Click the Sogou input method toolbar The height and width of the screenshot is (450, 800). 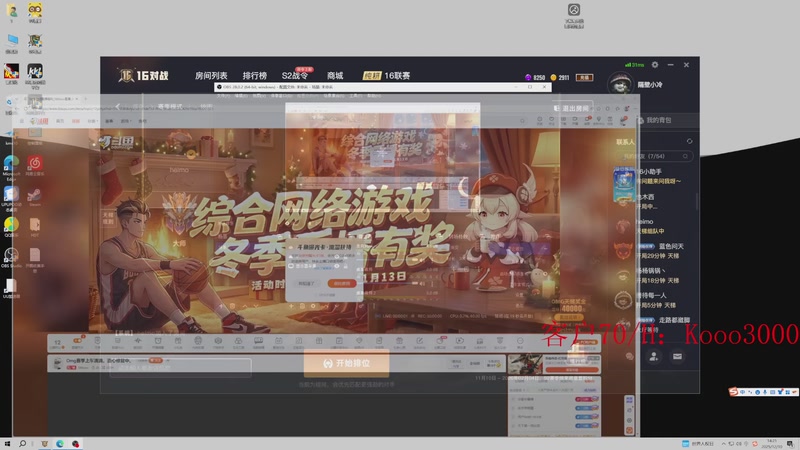coord(763,391)
